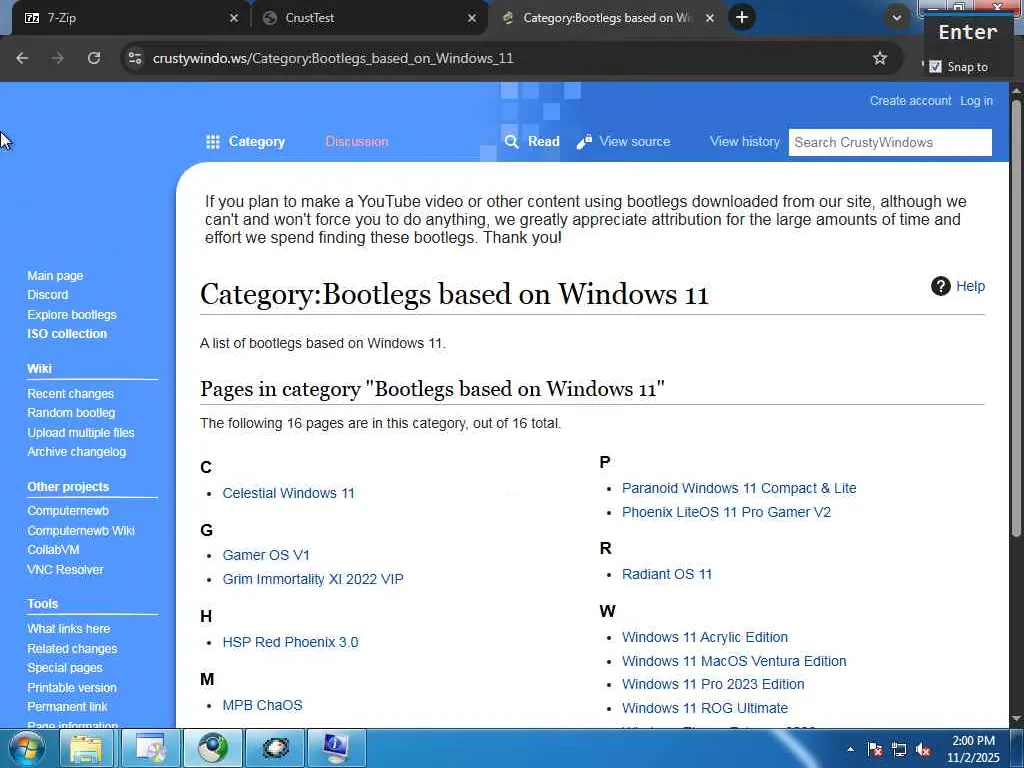Open View history

744,142
